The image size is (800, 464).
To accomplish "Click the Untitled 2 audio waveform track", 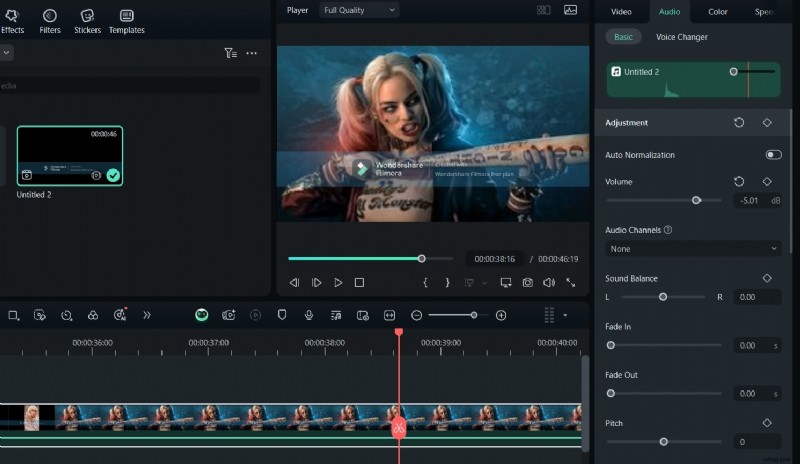I will click(693, 80).
